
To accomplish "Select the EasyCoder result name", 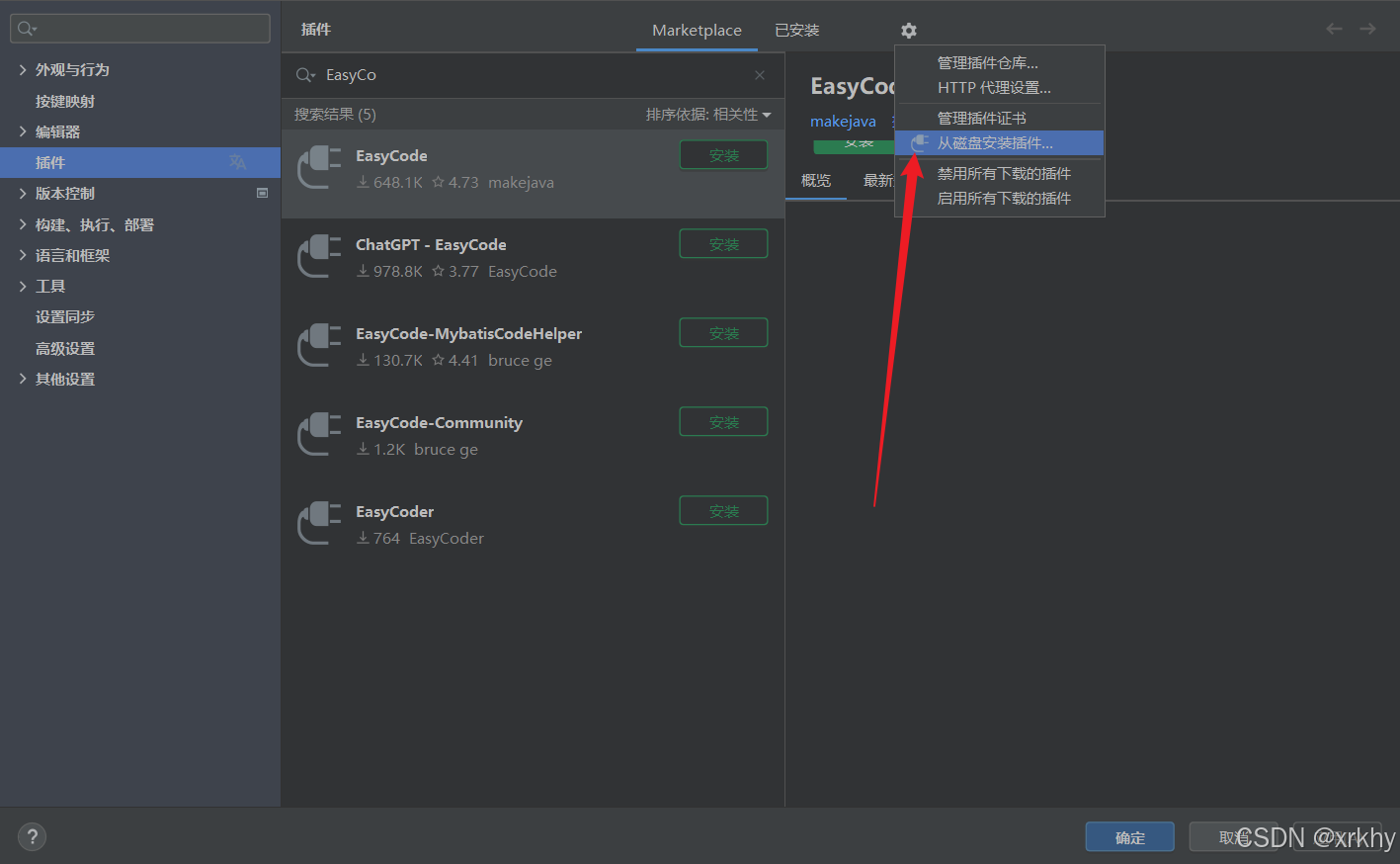I will [394, 511].
